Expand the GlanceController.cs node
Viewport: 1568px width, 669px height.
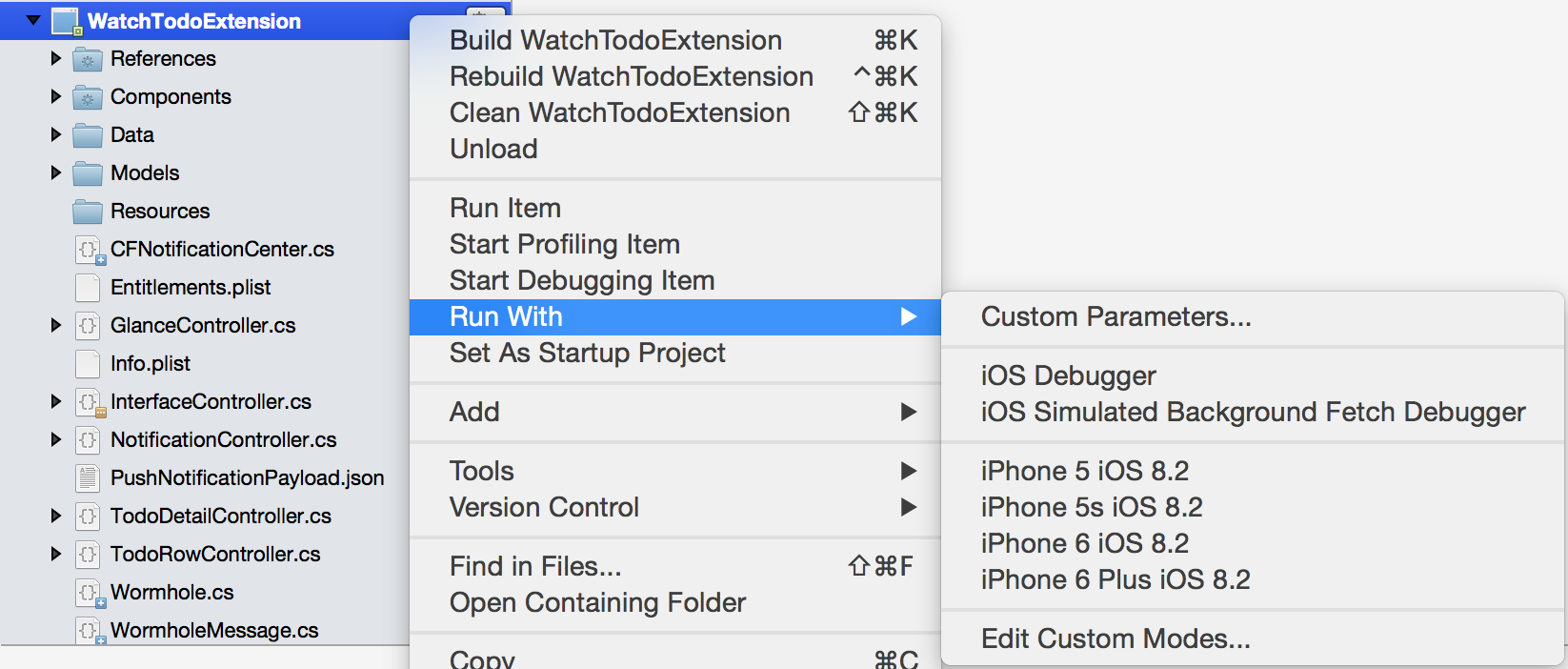[x=56, y=325]
